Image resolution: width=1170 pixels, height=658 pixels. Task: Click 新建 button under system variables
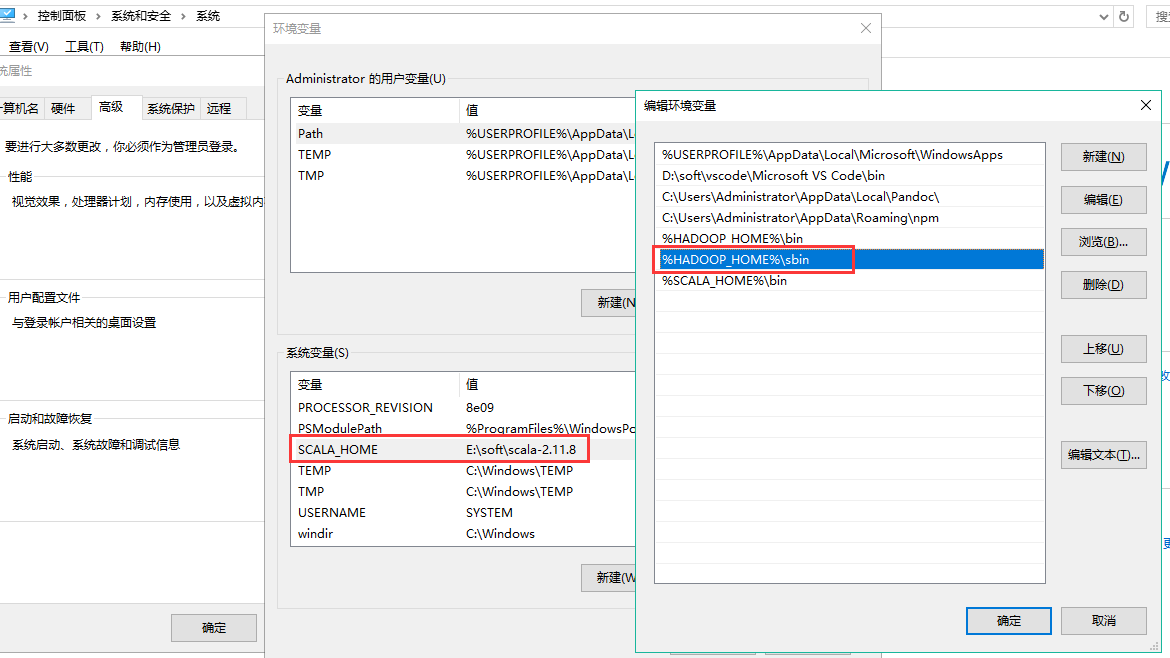[609, 577]
